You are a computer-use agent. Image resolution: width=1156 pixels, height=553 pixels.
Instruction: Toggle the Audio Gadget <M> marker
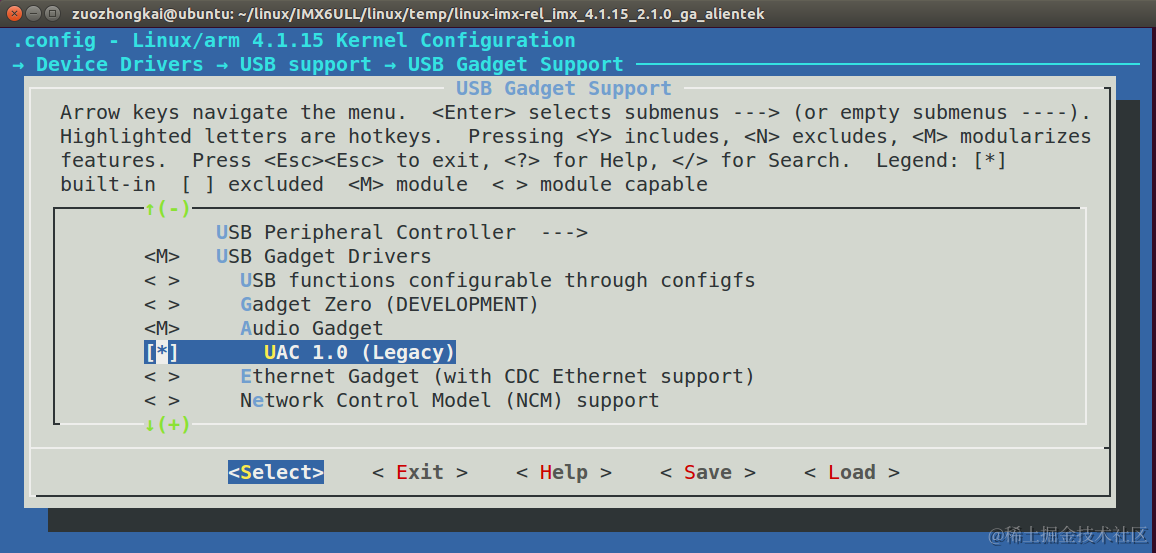(162, 329)
